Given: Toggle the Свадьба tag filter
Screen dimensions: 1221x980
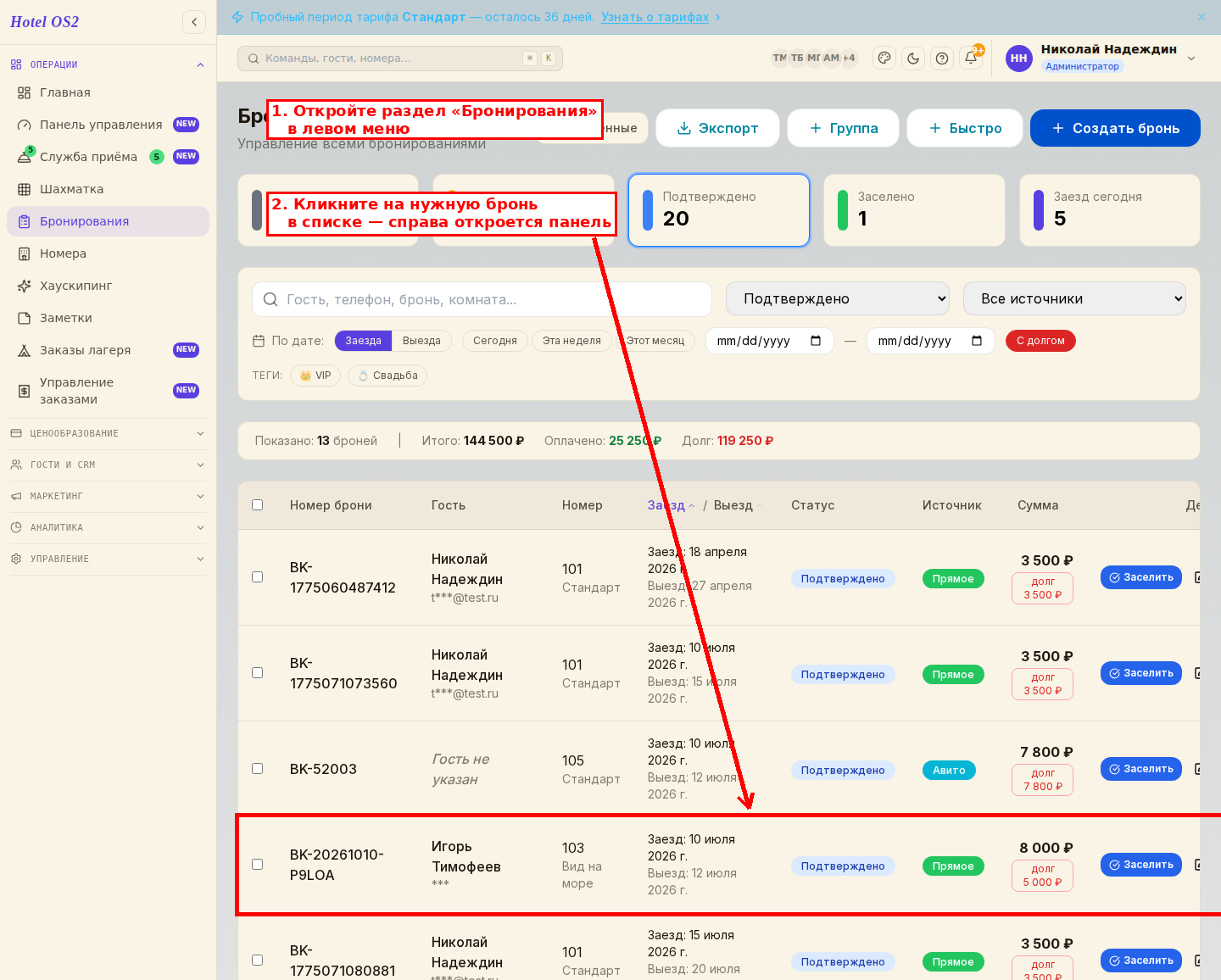Looking at the screenshot, I should tap(387, 376).
